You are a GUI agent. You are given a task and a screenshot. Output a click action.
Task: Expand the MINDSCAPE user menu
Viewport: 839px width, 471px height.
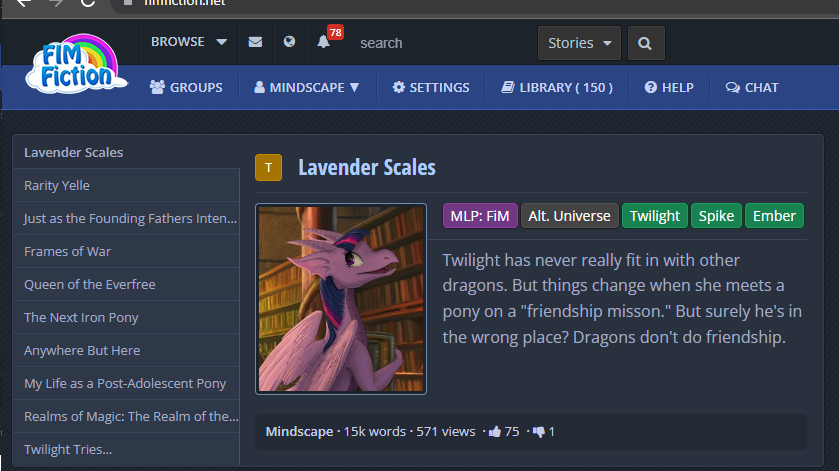tap(307, 88)
